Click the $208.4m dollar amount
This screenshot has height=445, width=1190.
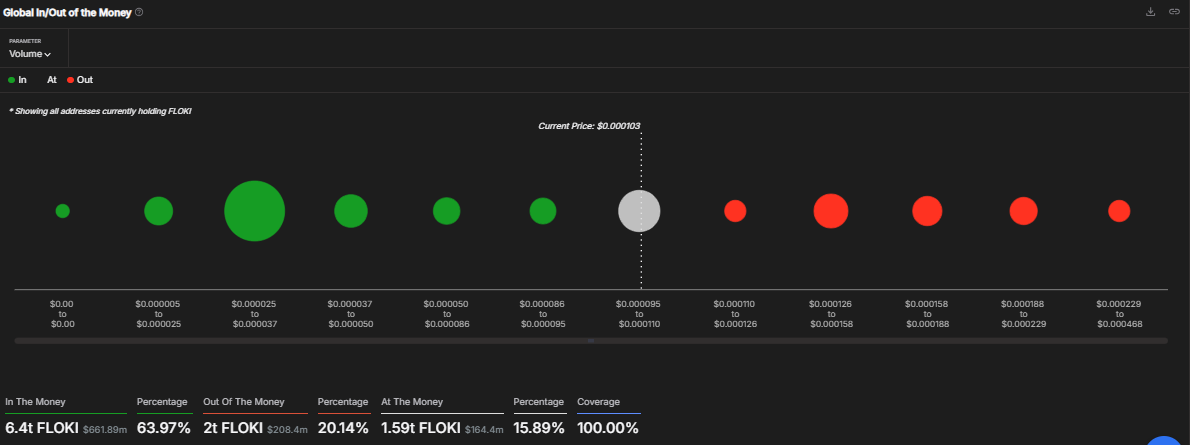pos(288,430)
